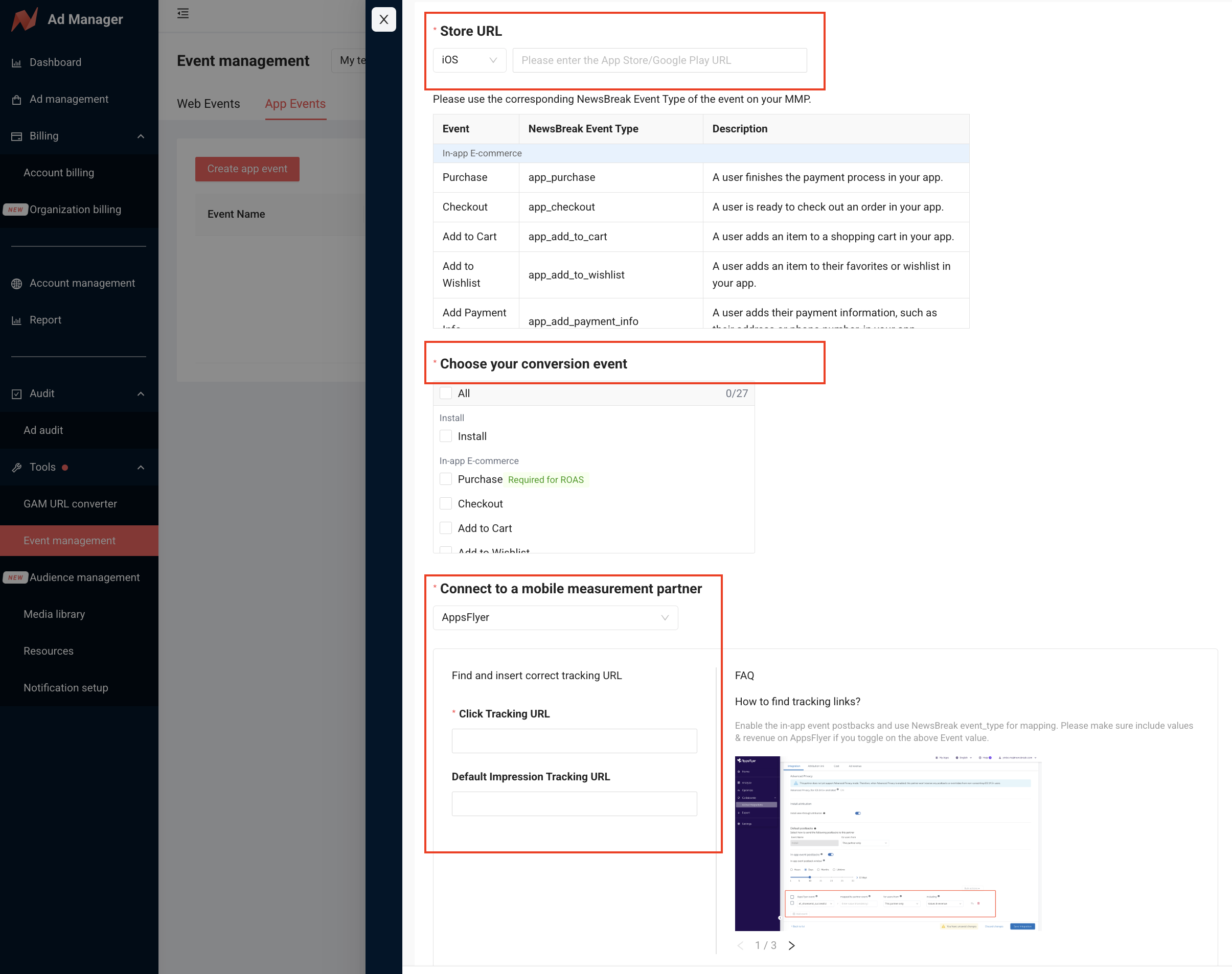Click the Click Tracking URL input field

tap(574, 741)
